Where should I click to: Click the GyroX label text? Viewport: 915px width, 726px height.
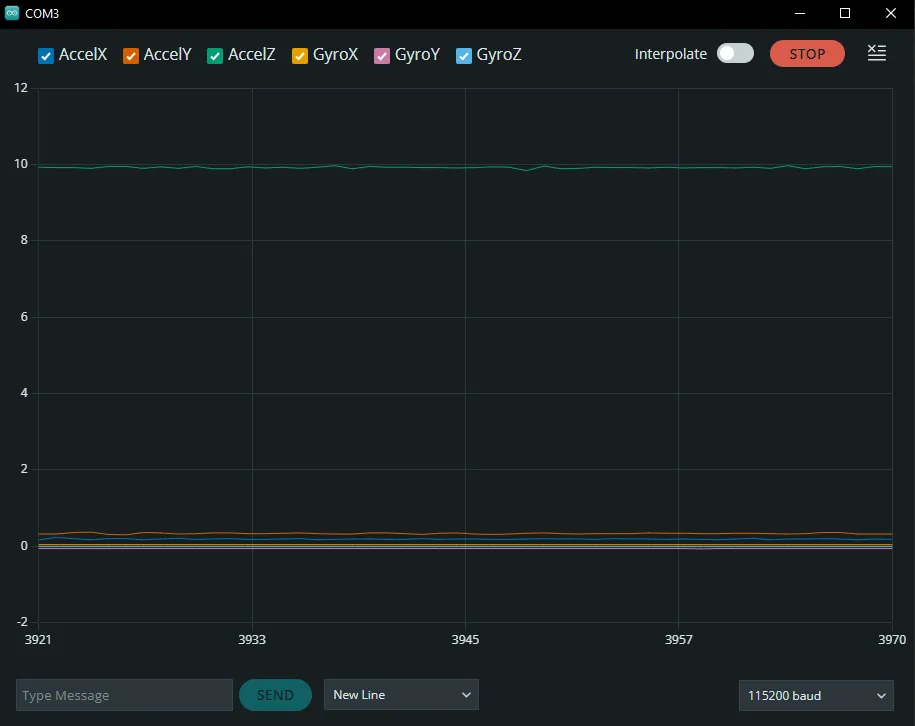coord(335,55)
